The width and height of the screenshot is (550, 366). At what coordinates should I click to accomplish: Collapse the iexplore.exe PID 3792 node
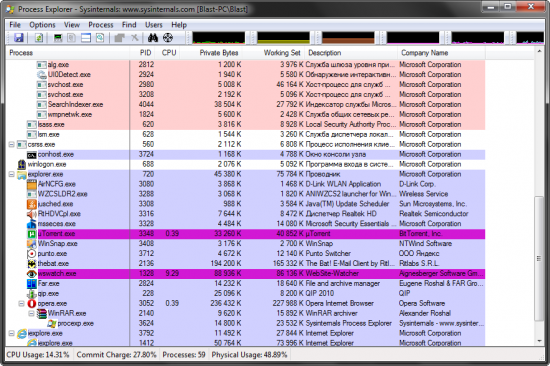(x=12, y=333)
